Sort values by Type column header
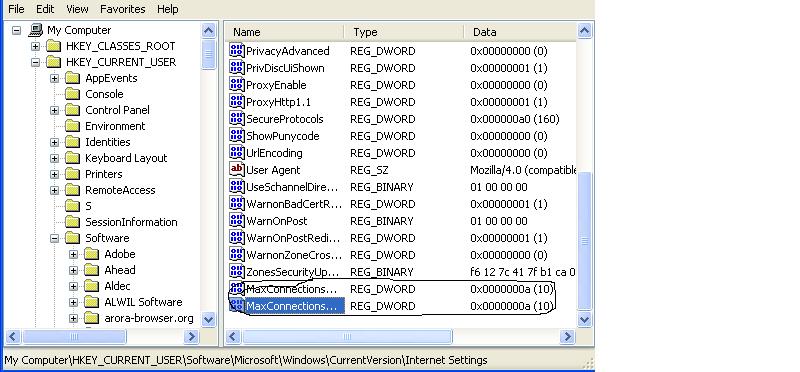This screenshot has height=372, width=800. [404, 32]
